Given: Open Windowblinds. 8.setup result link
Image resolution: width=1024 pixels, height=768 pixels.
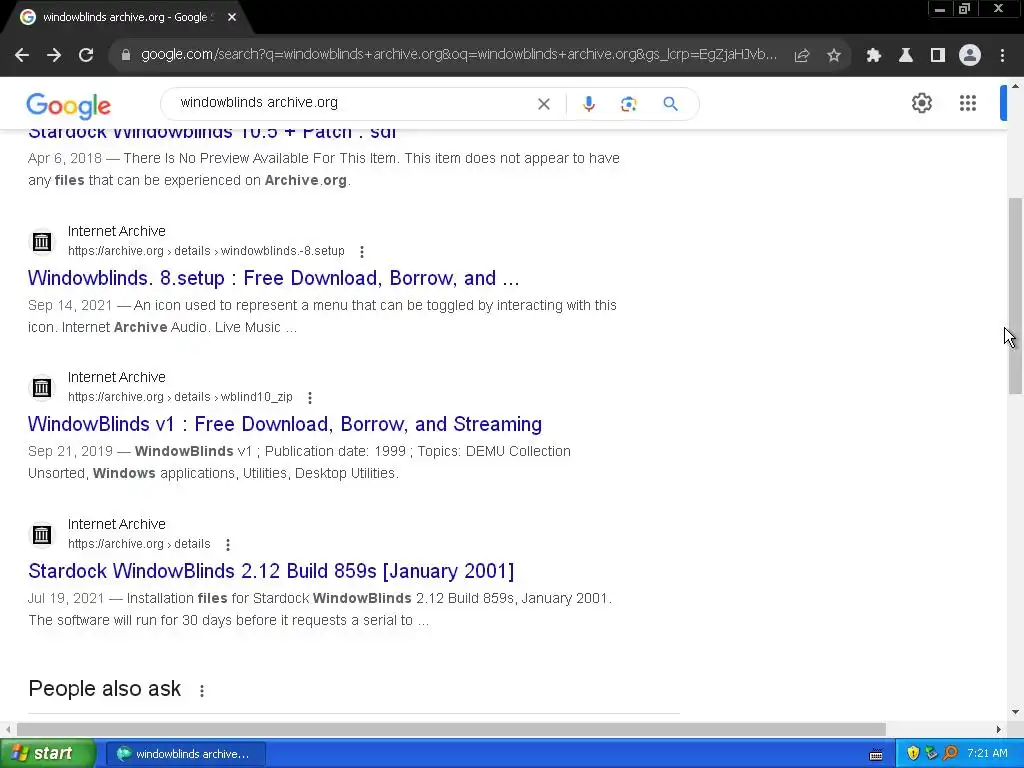Looking at the screenshot, I should pyautogui.click(x=274, y=278).
